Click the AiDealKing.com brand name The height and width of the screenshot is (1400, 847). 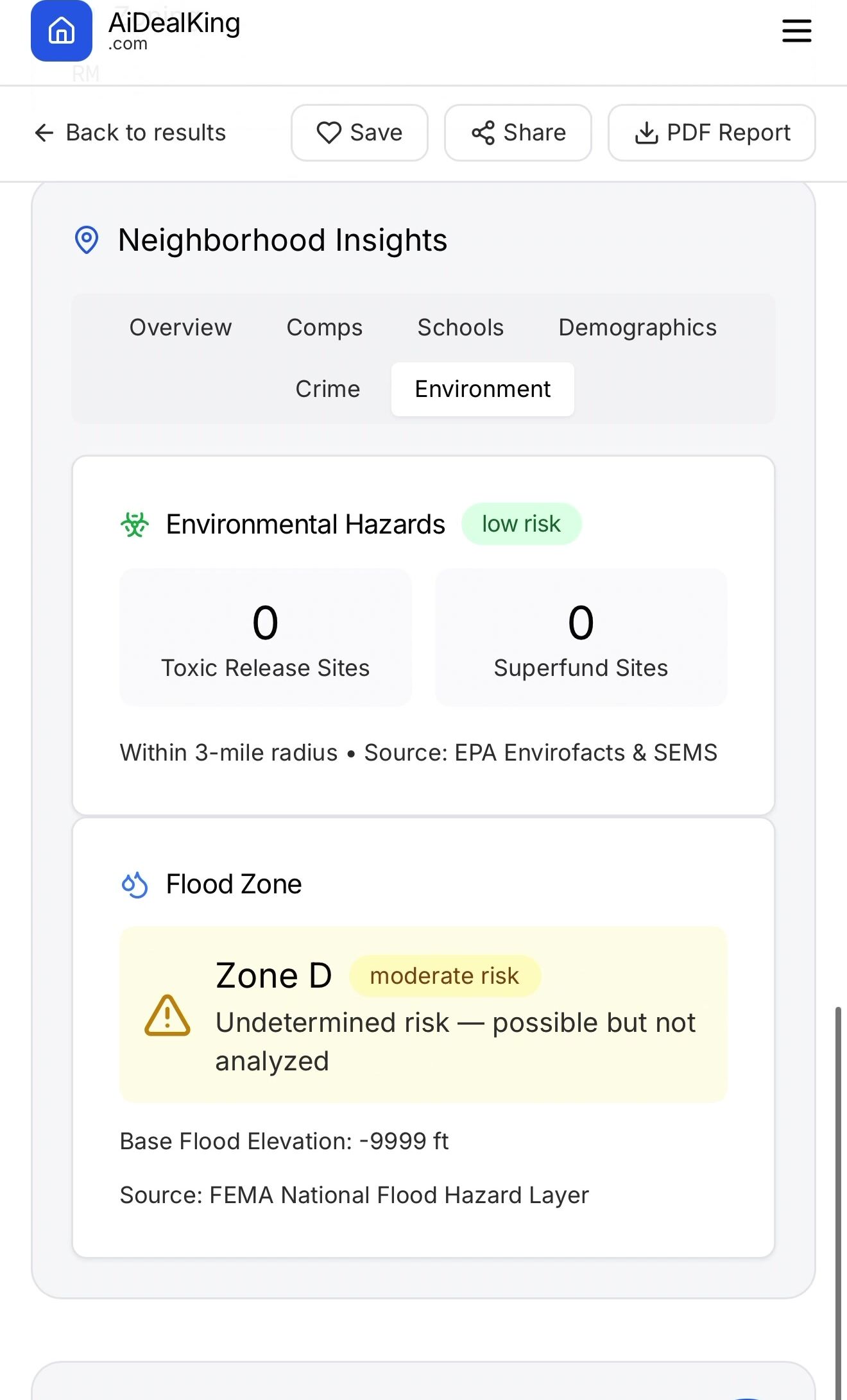click(x=174, y=30)
